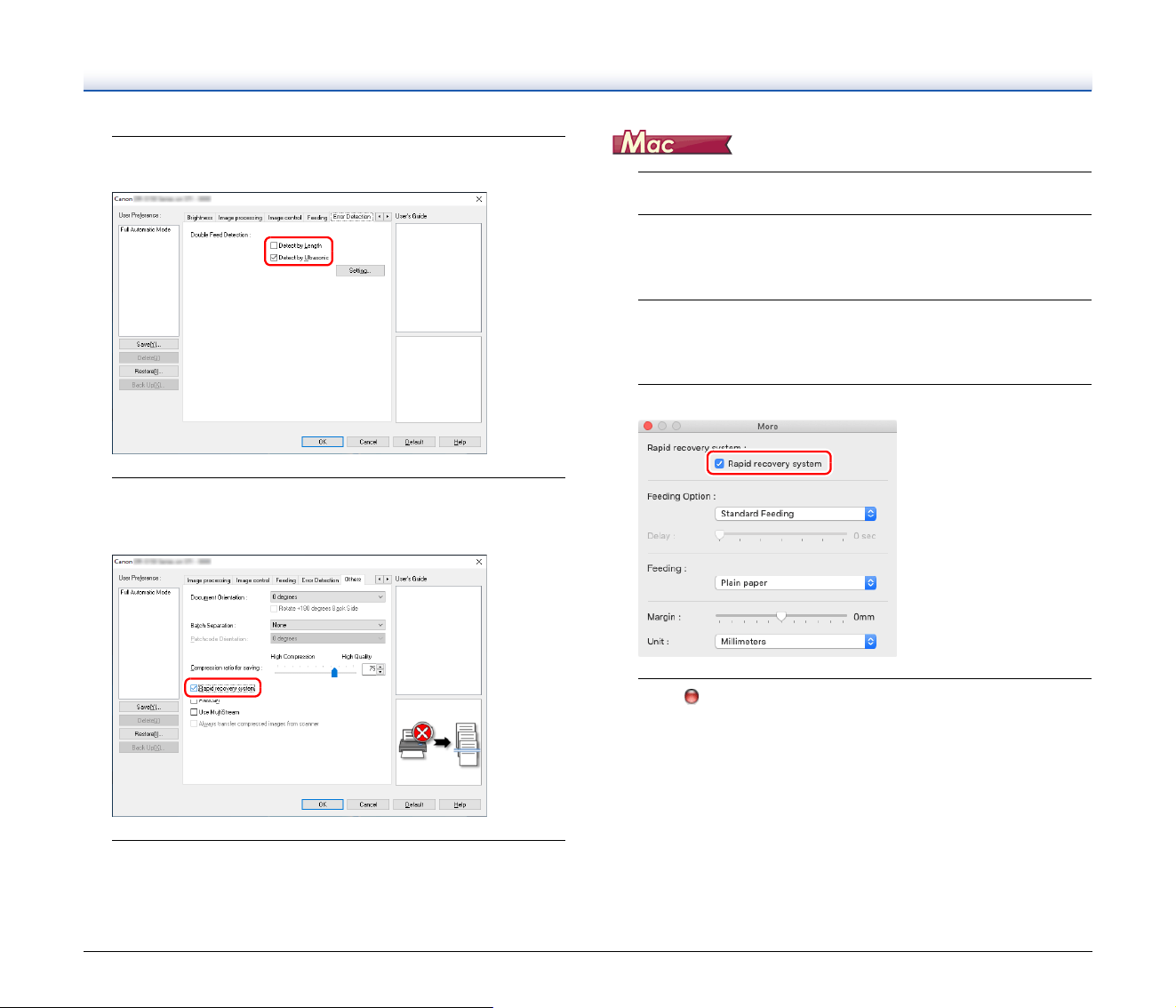
Task: Toggle Rapid recovery system in Document Orientation window
Action: (x=194, y=688)
